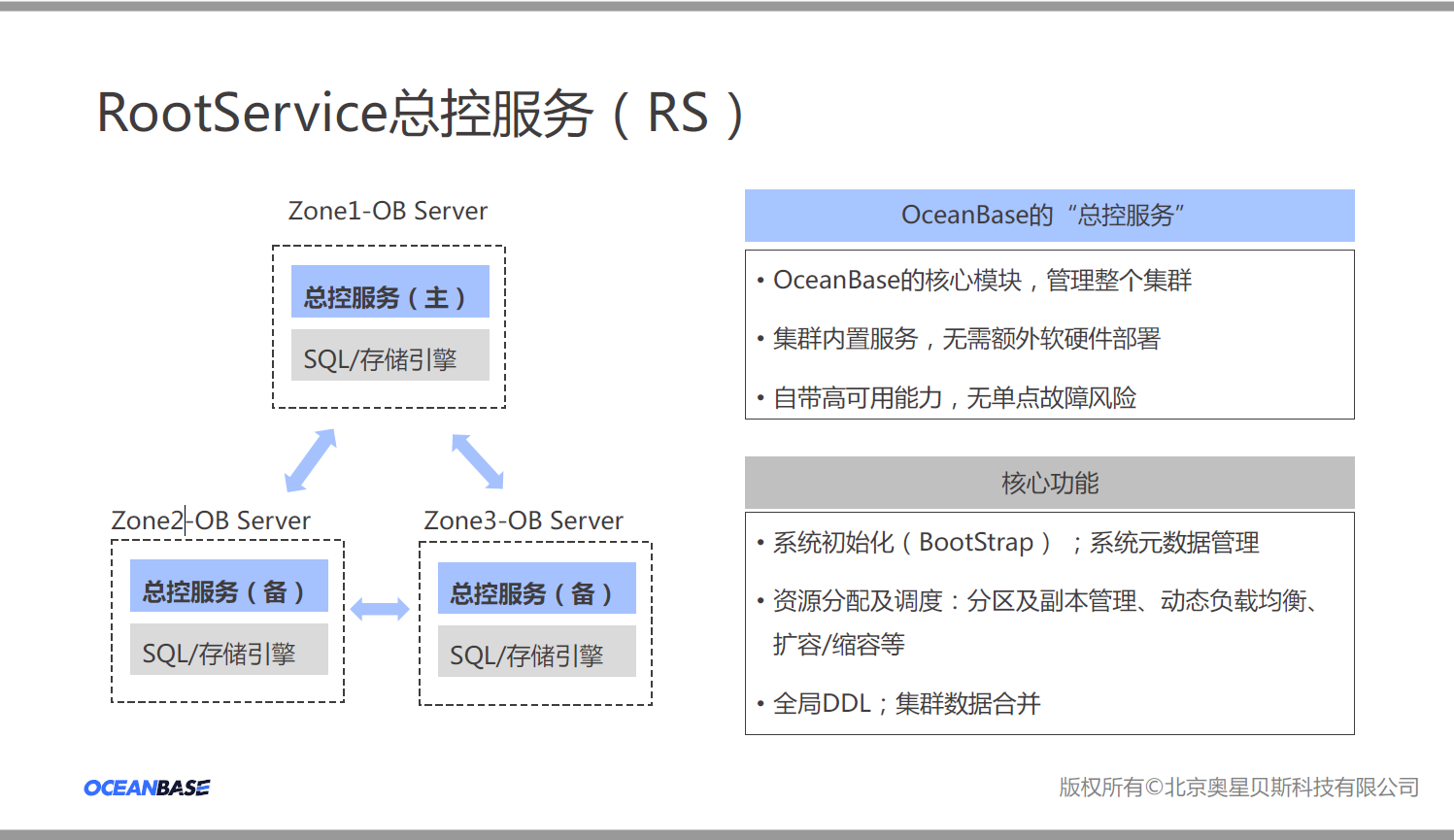
Task: Click the blue OceanBase的"总控服务" header bar
Action: coord(1049,216)
